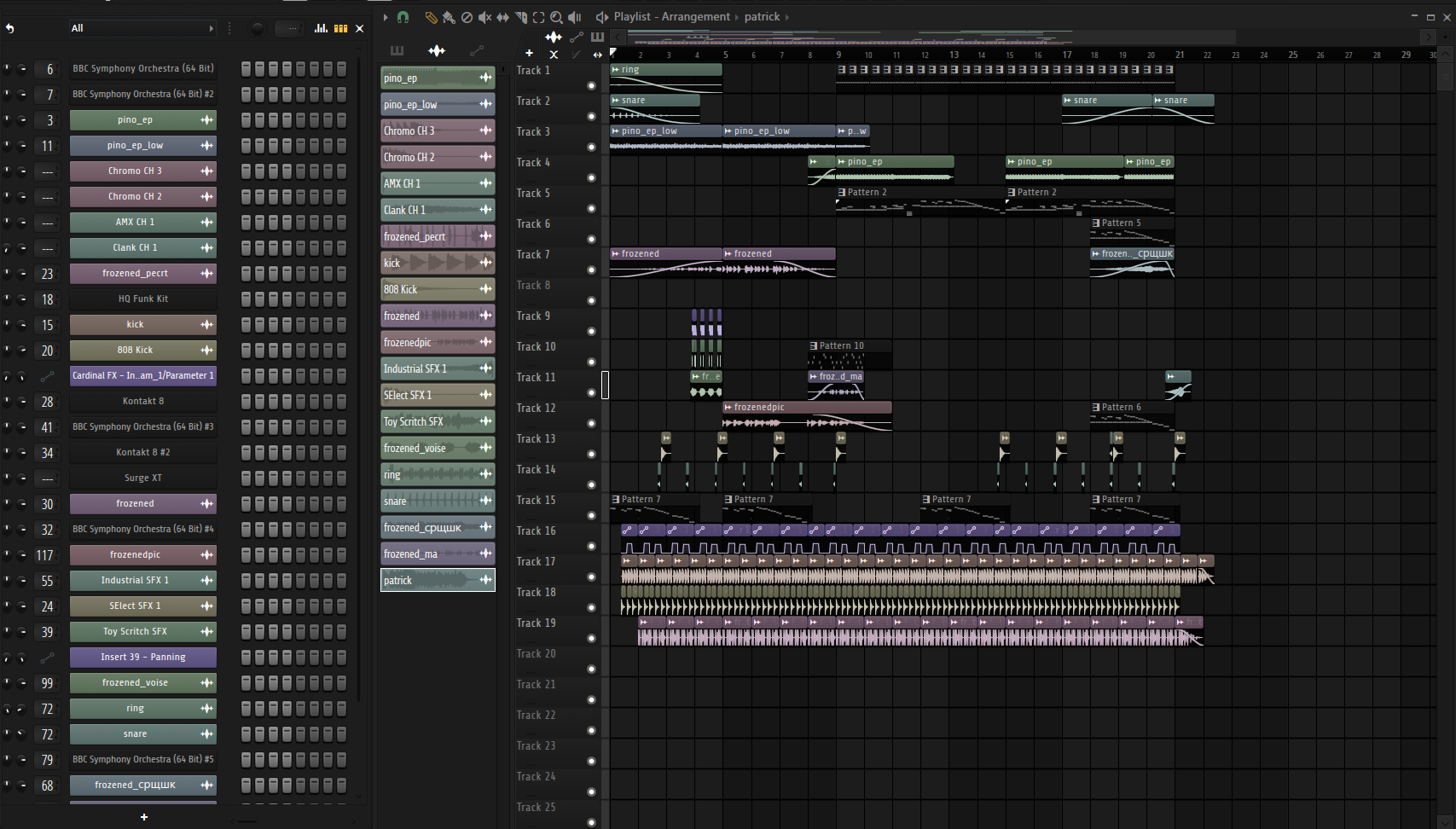Mute Track 1 using its round toggle
1456x829 pixels.
591,85
